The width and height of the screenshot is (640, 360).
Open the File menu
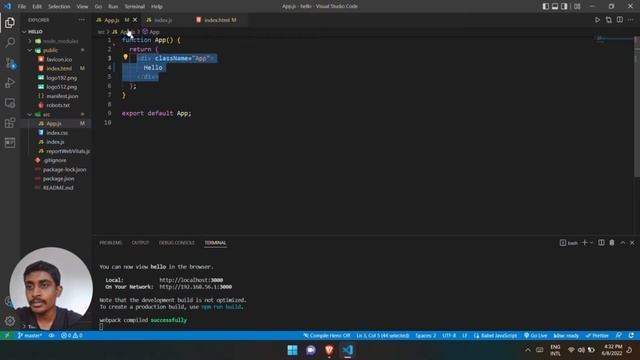[22, 6]
